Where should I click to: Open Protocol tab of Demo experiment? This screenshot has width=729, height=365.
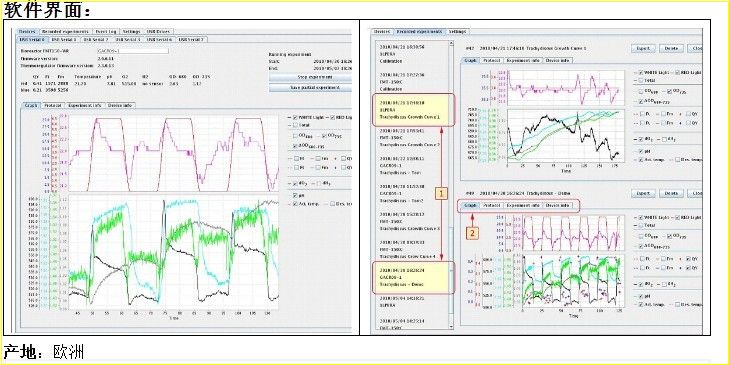click(491, 205)
